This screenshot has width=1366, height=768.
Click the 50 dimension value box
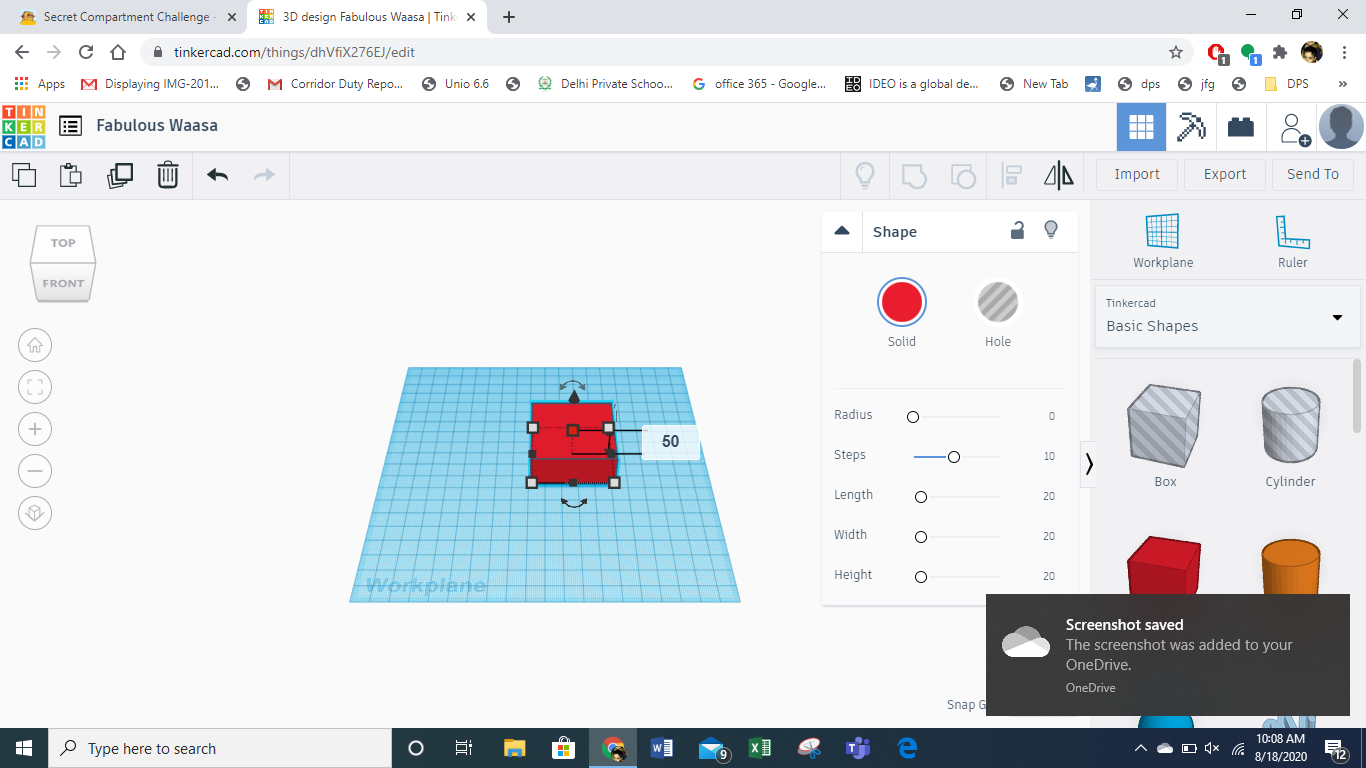pos(670,442)
